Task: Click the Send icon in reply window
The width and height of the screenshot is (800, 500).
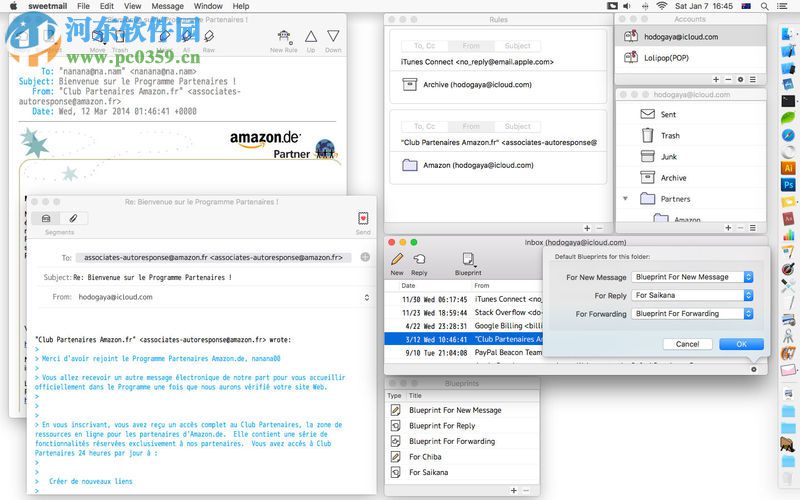Action: (363, 218)
